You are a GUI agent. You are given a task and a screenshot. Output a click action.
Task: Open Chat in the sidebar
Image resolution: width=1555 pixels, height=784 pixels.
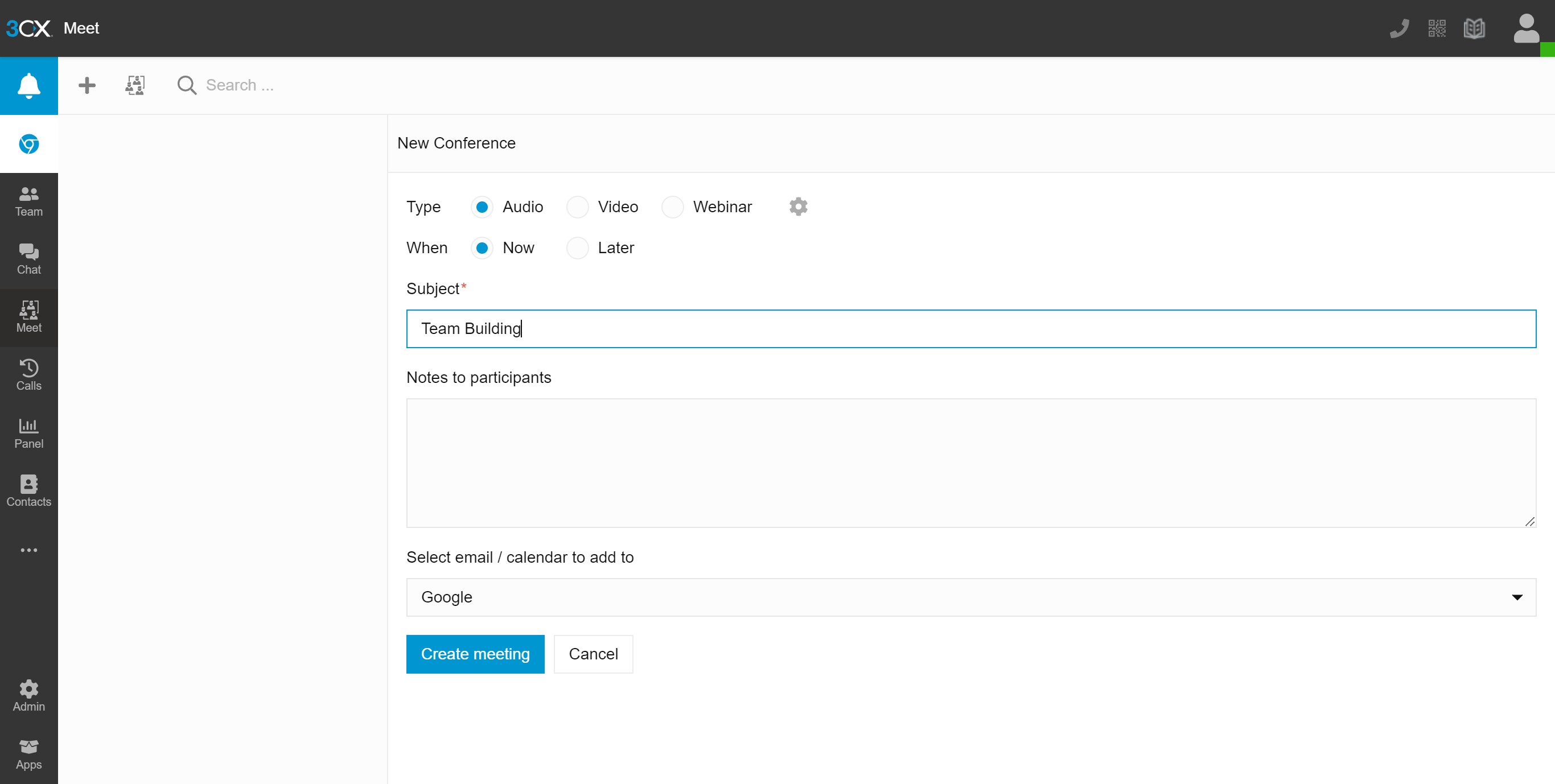[x=29, y=259]
